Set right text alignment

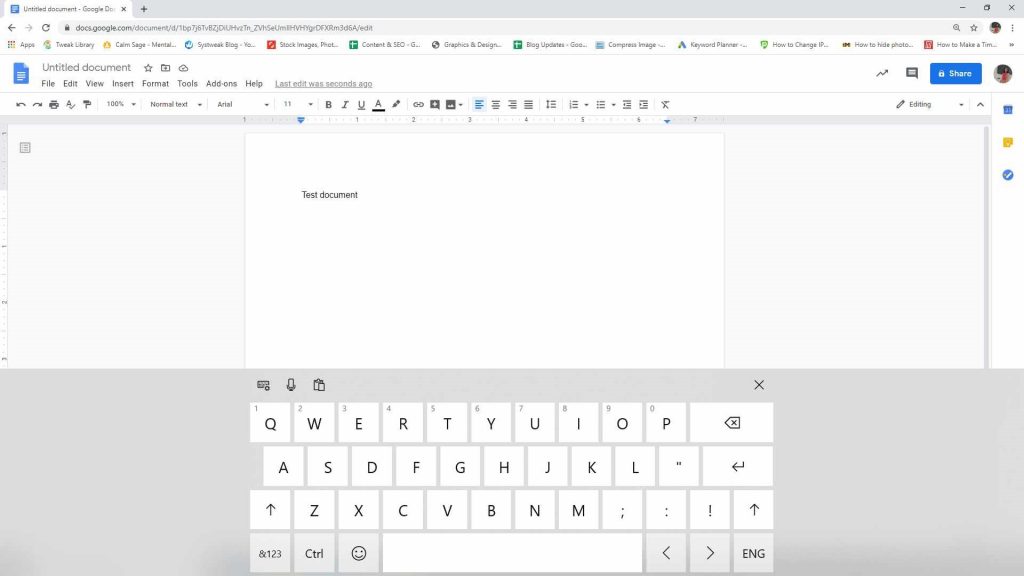512,104
